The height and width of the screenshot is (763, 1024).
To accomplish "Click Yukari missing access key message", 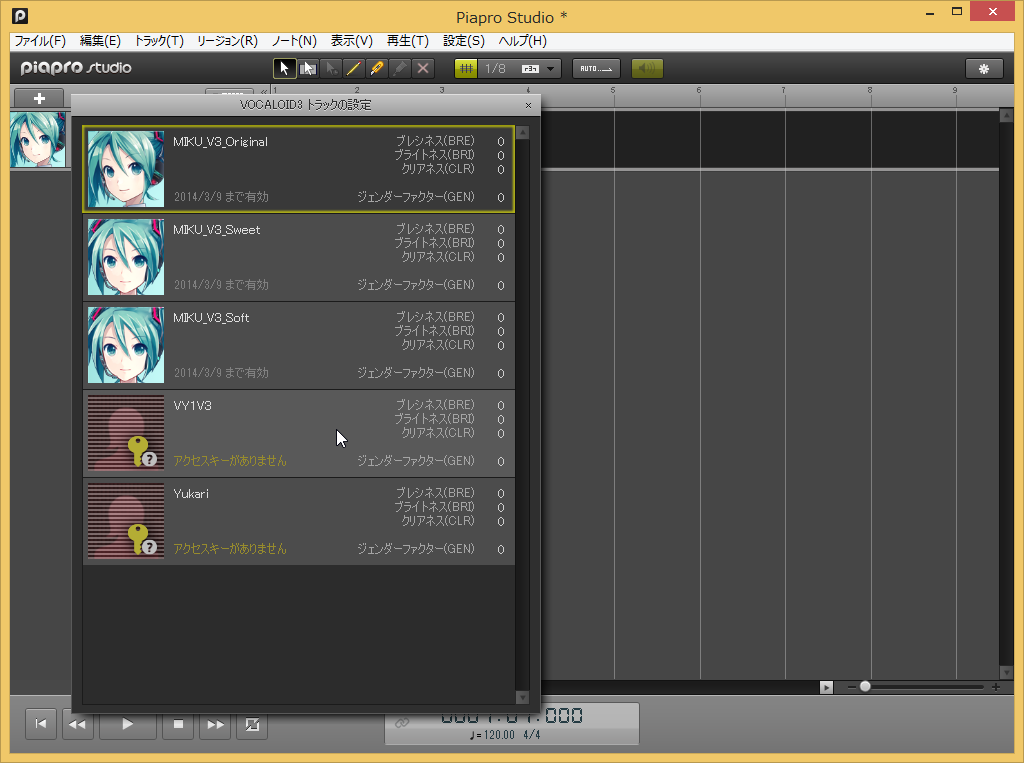I will [x=230, y=549].
